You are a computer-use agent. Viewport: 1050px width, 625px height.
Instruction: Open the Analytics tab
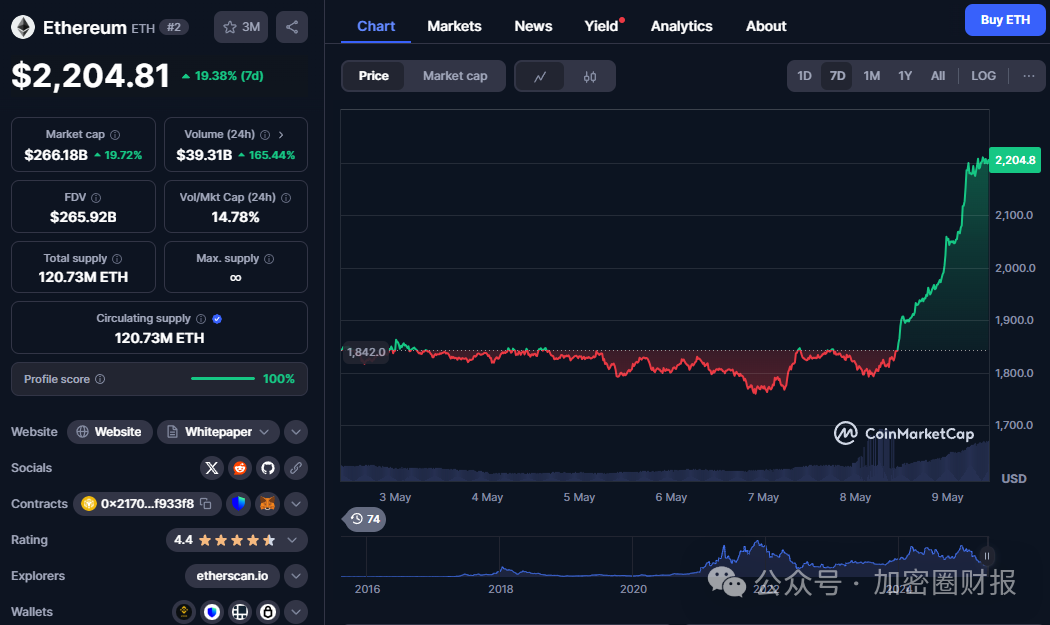682,26
